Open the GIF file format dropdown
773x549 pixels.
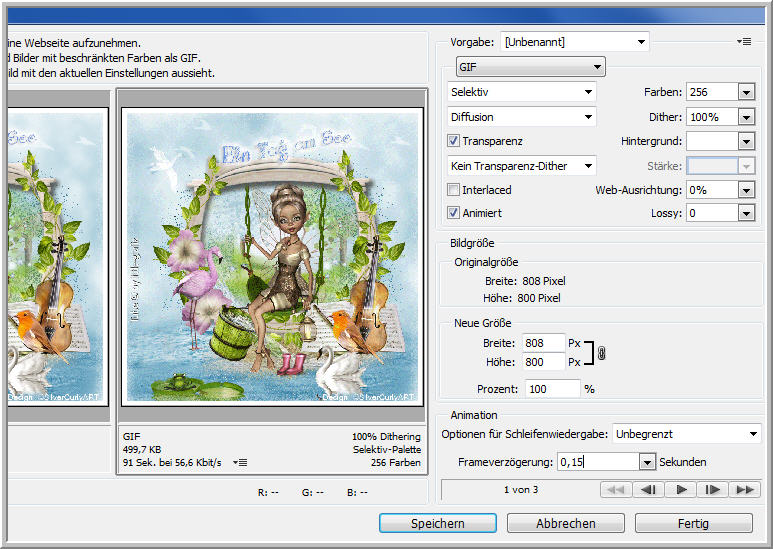click(530, 67)
